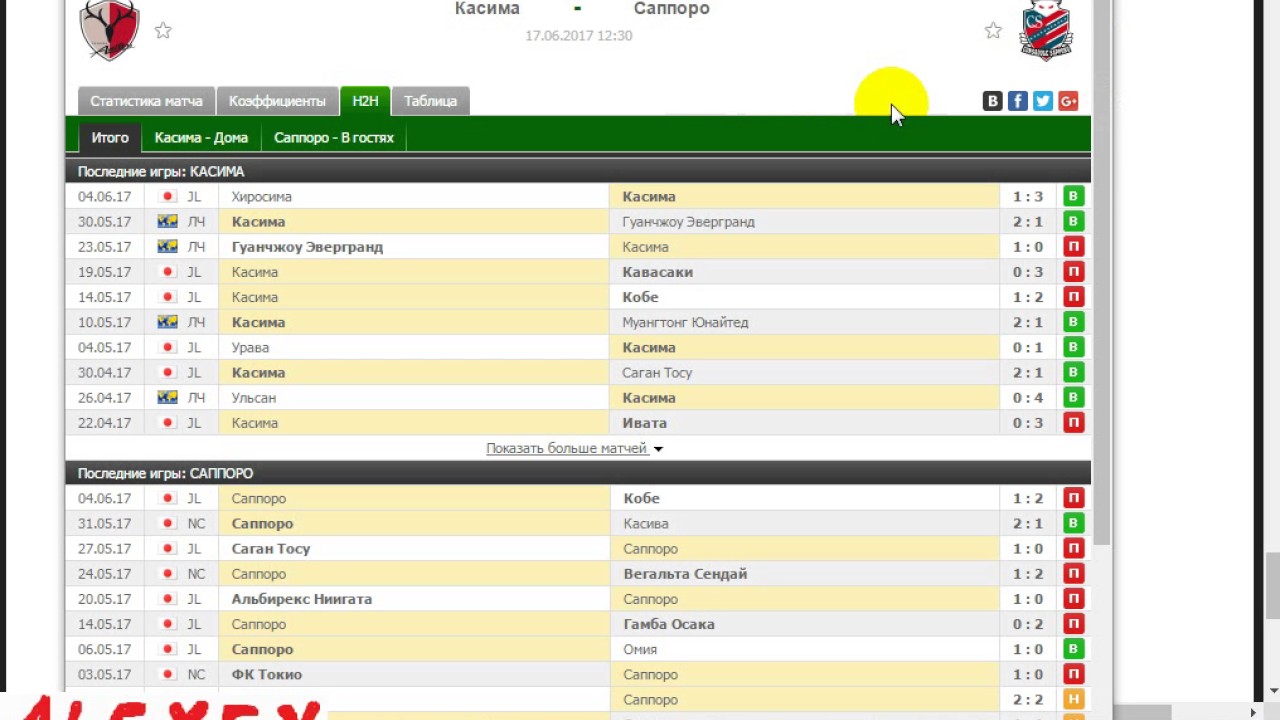This screenshot has width=1280, height=720.
Task: Select the Саппоро - В гостях sub-tab
Action: (x=334, y=138)
